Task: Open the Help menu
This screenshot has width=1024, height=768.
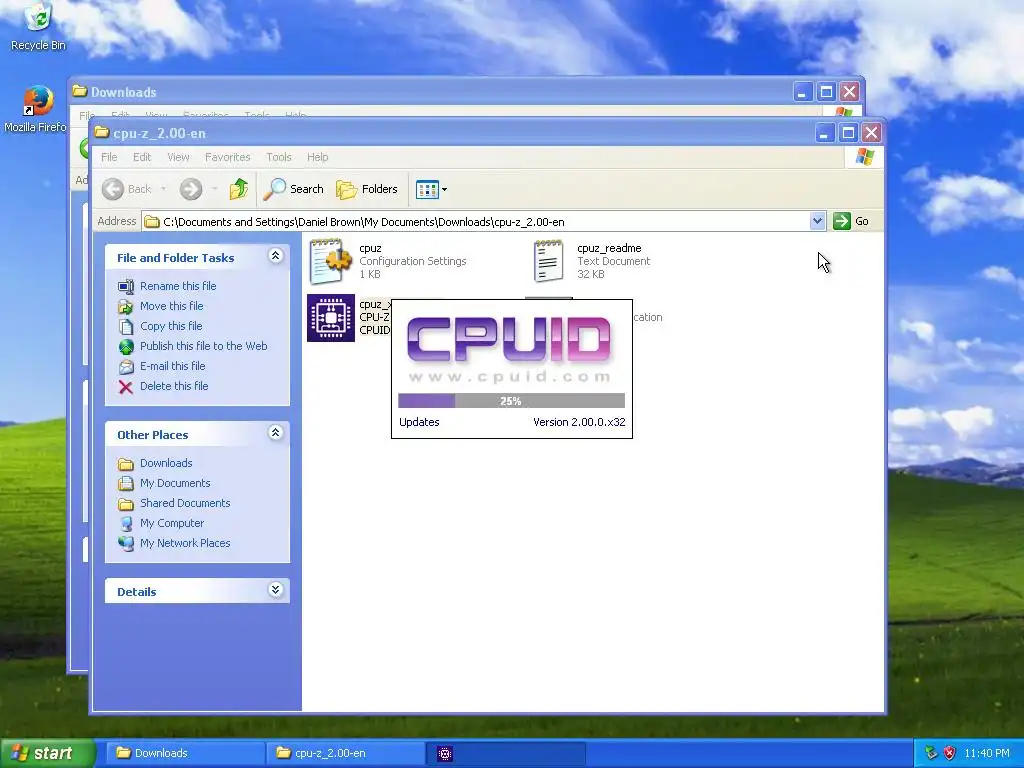Action: (317, 157)
